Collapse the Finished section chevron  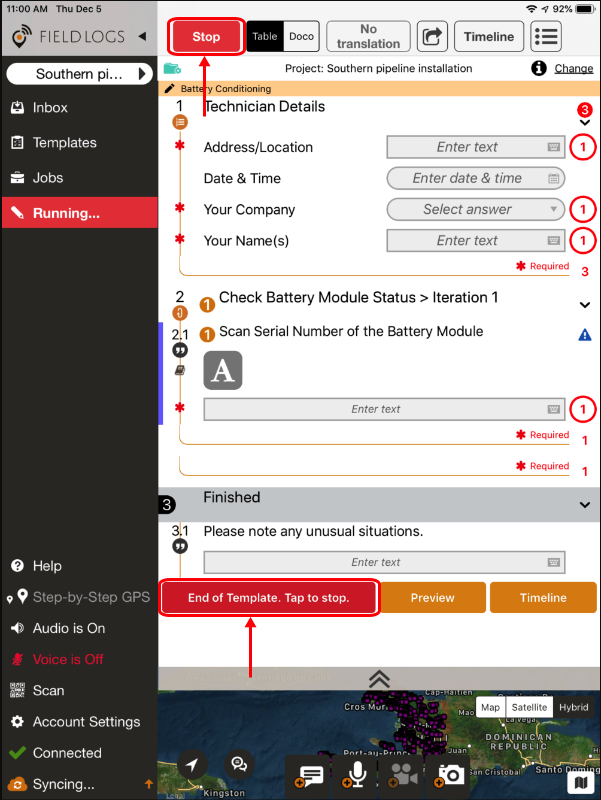point(585,504)
